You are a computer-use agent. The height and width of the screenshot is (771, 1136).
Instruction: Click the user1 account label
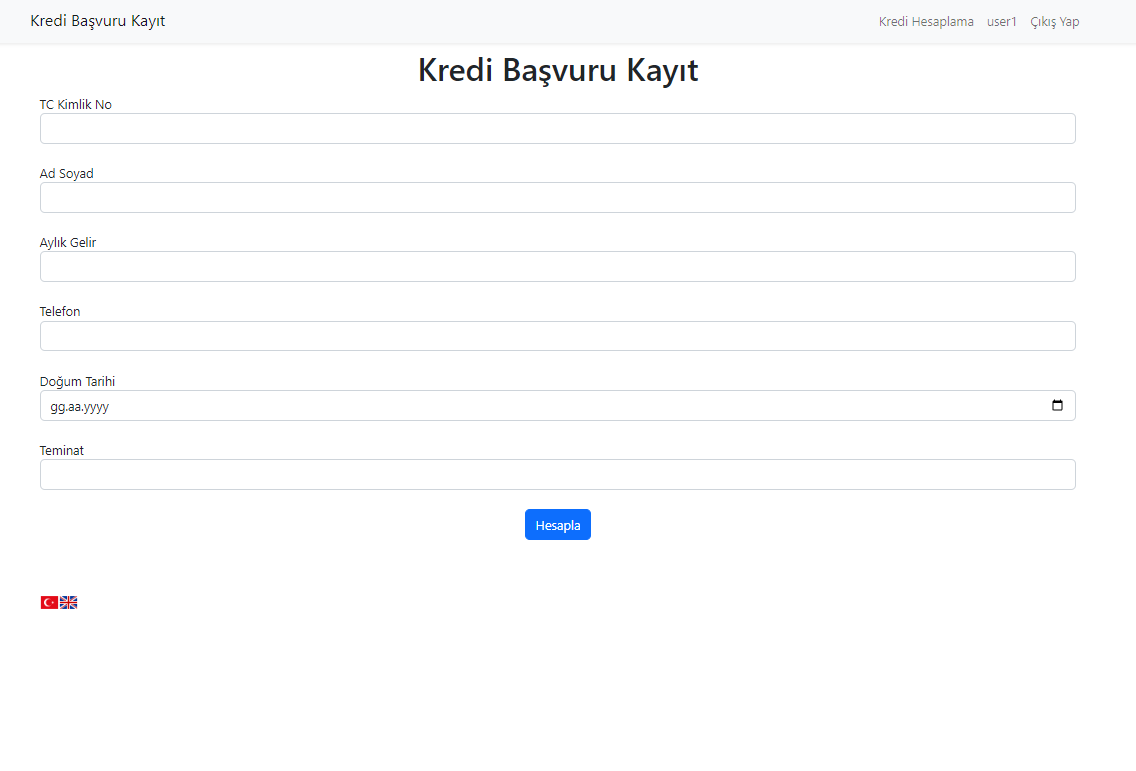coord(1002,21)
